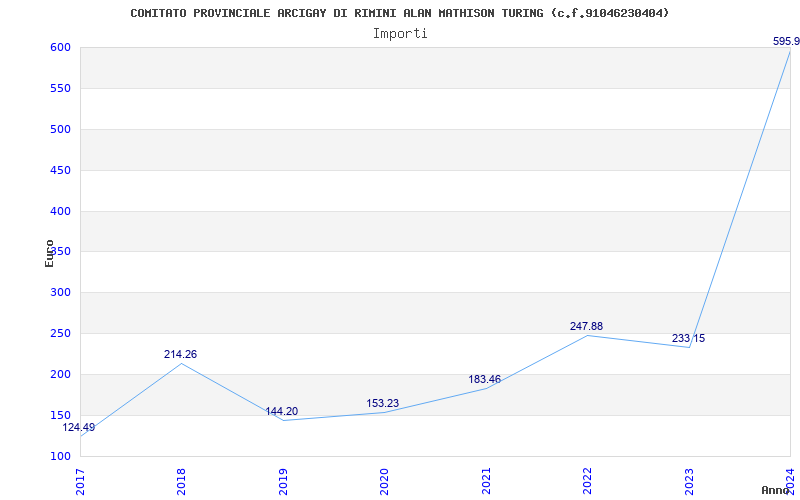Click the 'Importi' subtitle

(400, 34)
